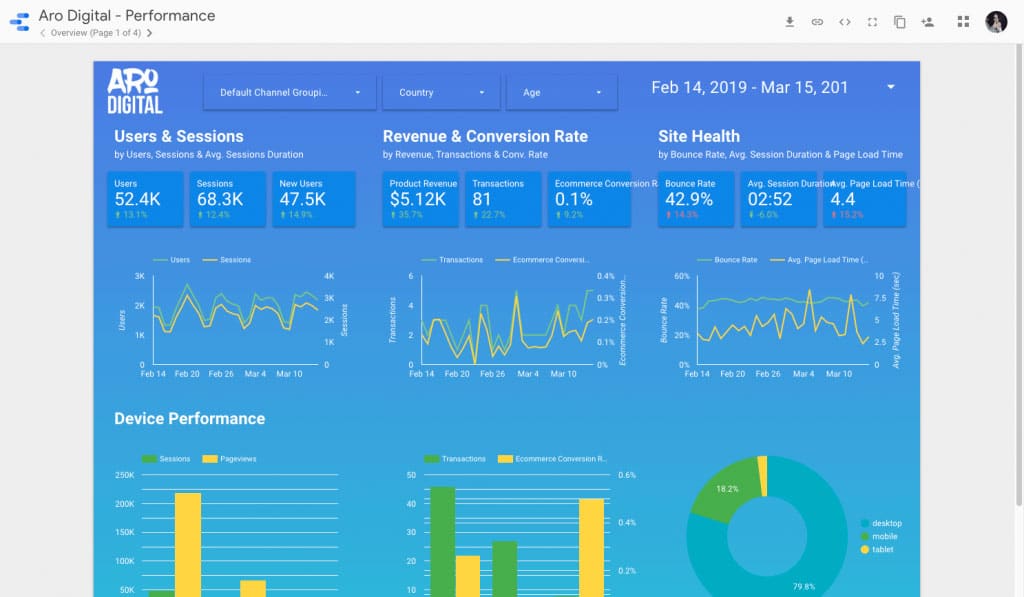Click the Users & Sessions heading
The width and height of the screenshot is (1024, 597).
pyautogui.click(x=179, y=137)
